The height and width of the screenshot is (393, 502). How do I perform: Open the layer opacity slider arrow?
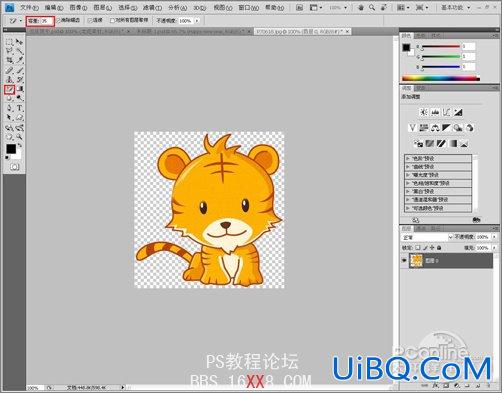(x=494, y=237)
